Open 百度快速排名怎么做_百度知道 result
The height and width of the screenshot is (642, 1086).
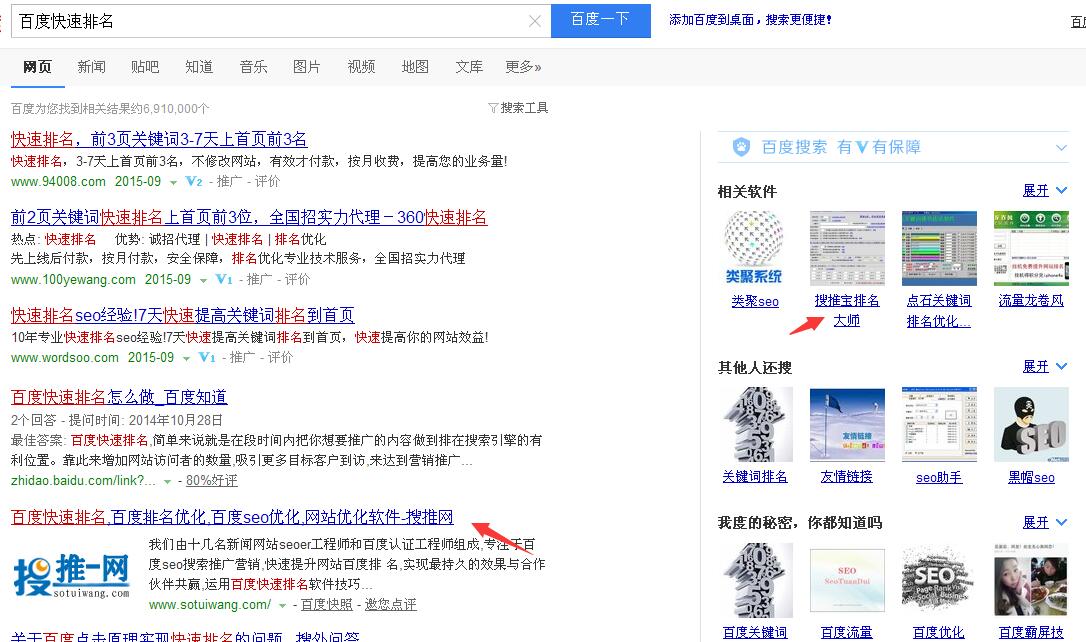pos(119,397)
